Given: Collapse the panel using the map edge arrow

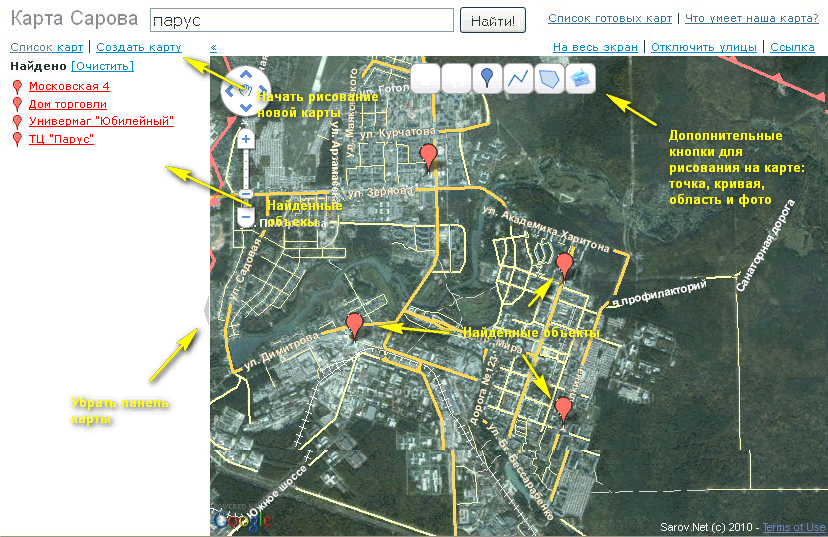Looking at the screenshot, I should (x=205, y=311).
